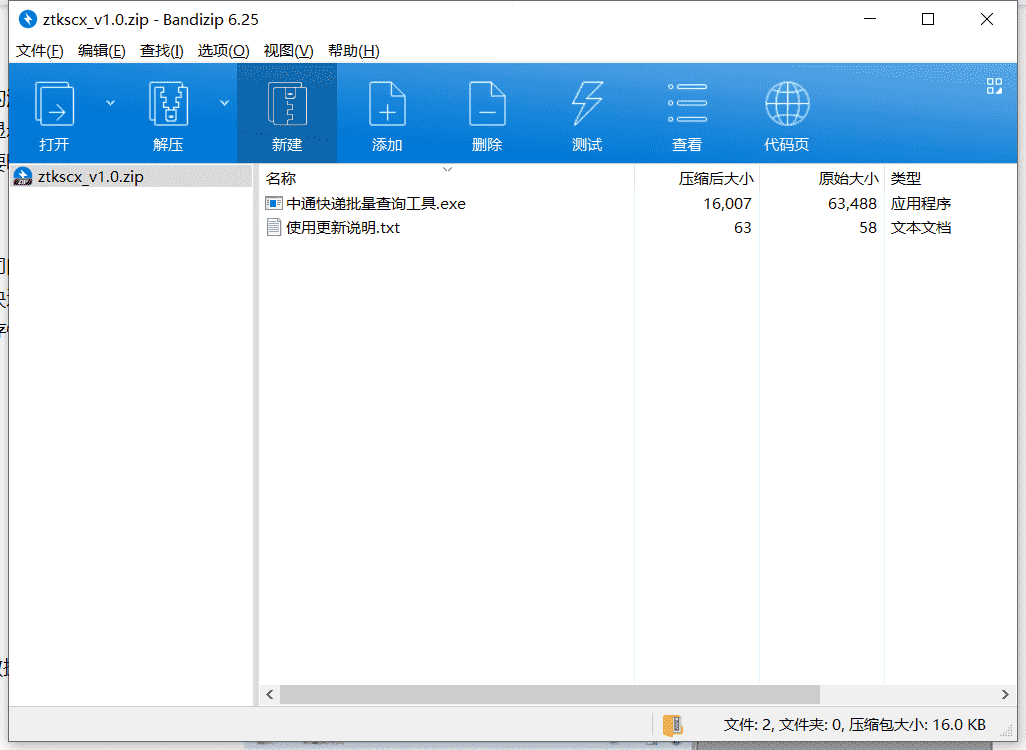
Task: Click the 新建 (New archive) toolbar icon
Action: [x=287, y=103]
